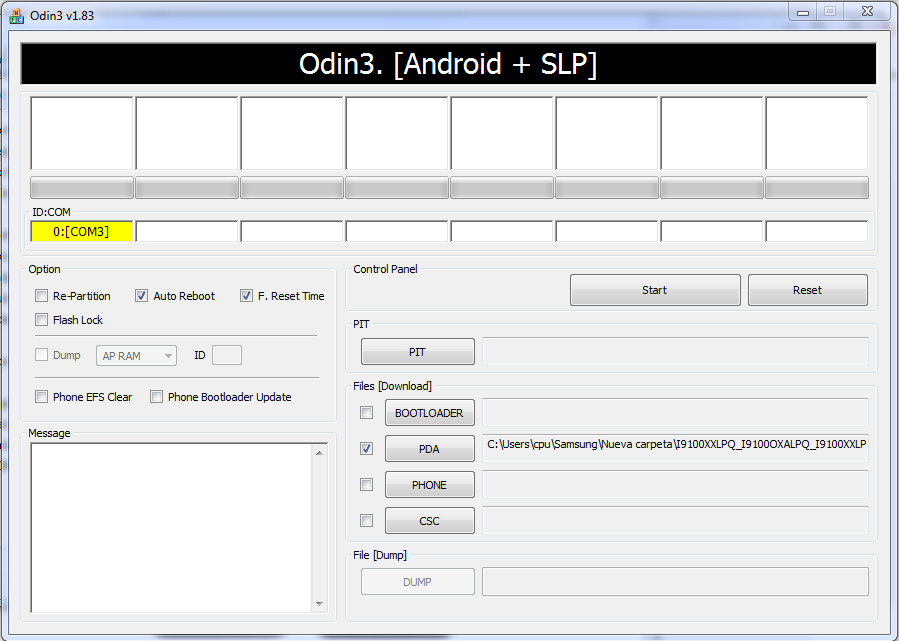Click the CSC file button
Screen dimensions: 899x641
[429, 521]
